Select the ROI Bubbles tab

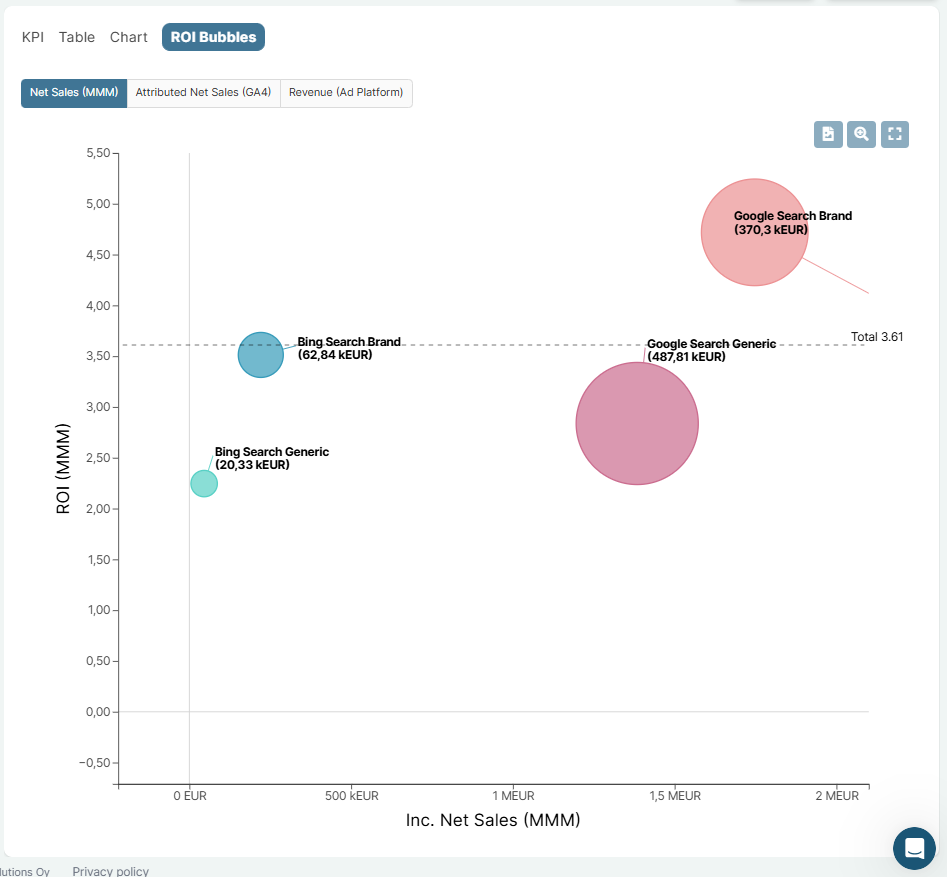pyautogui.click(x=213, y=37)
